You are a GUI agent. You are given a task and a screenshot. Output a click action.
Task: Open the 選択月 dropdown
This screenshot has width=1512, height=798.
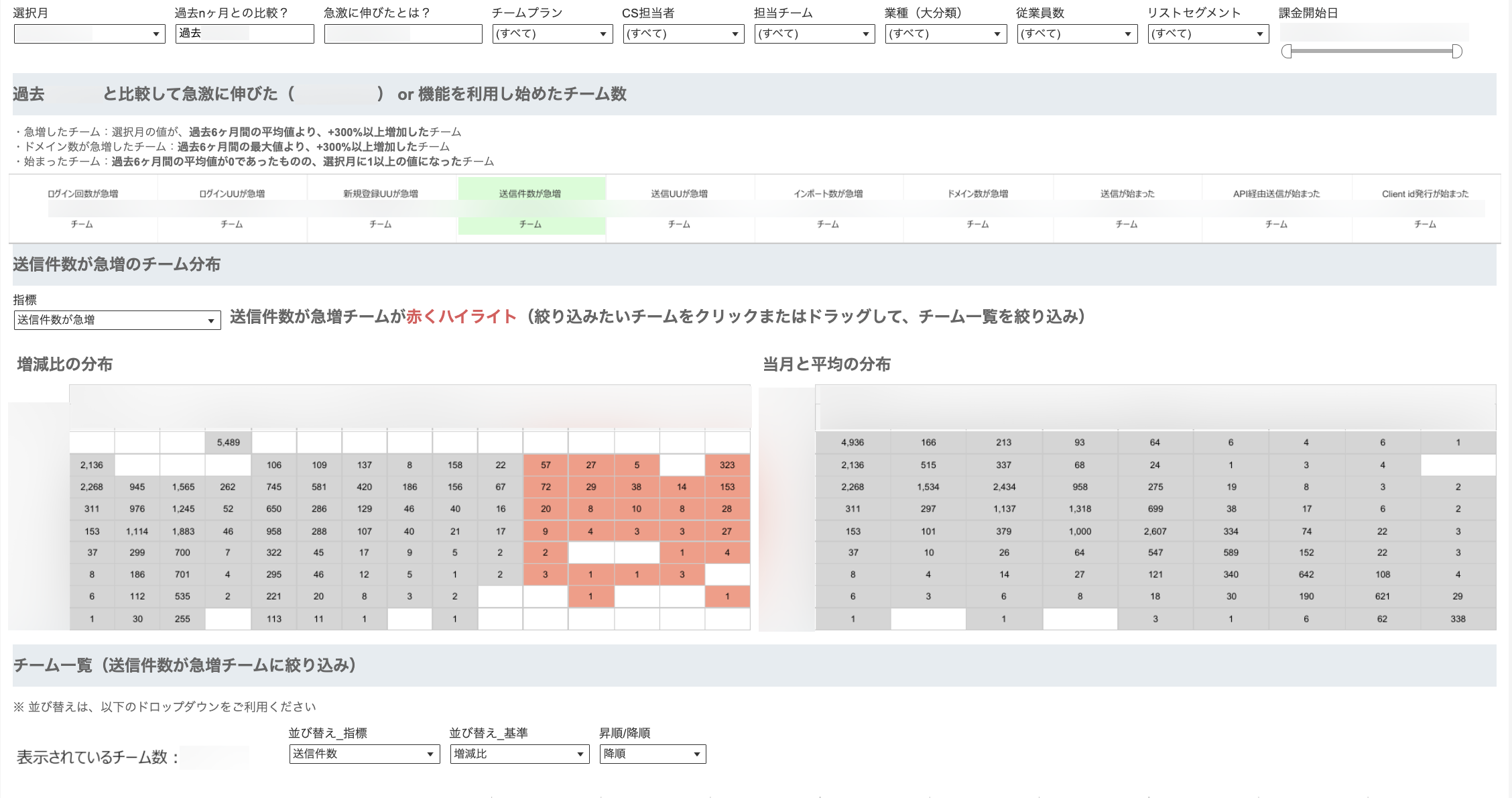coord(88,34)
